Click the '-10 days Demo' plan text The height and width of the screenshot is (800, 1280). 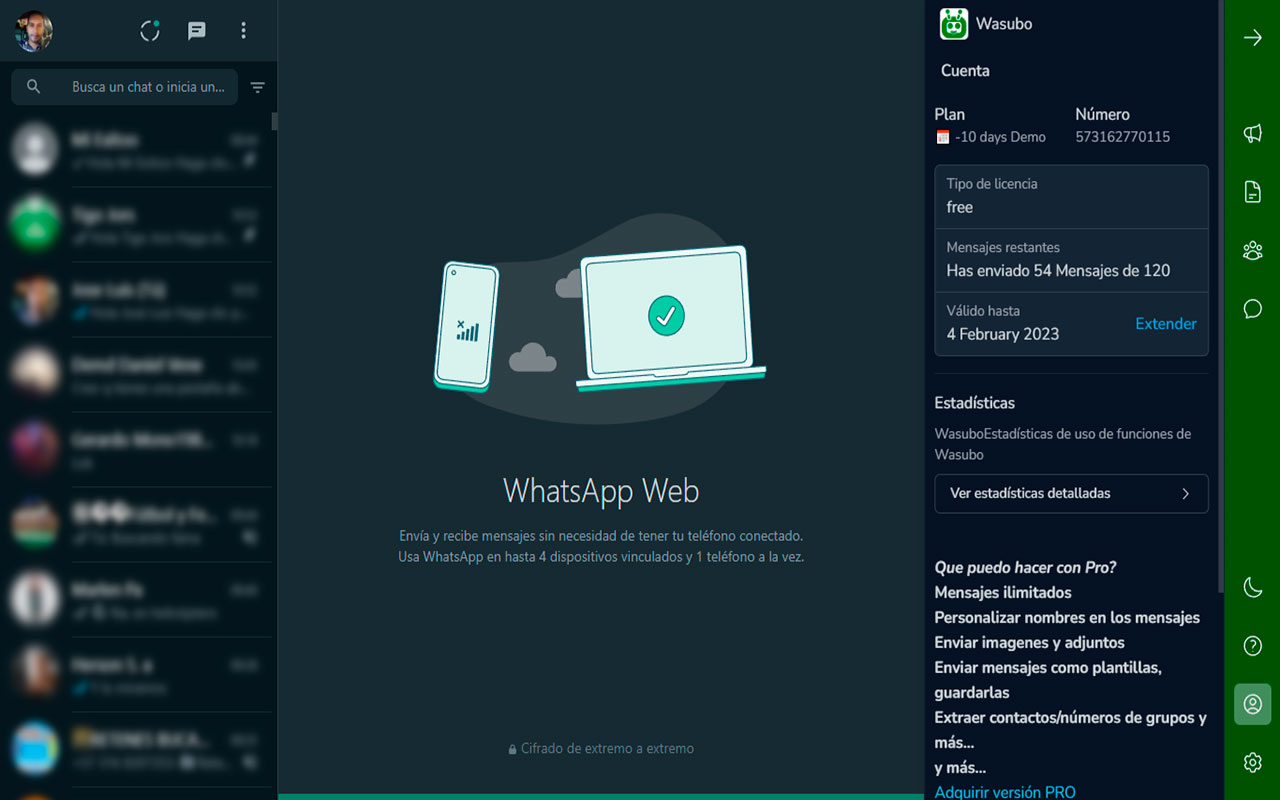[x=1000, y=137]
